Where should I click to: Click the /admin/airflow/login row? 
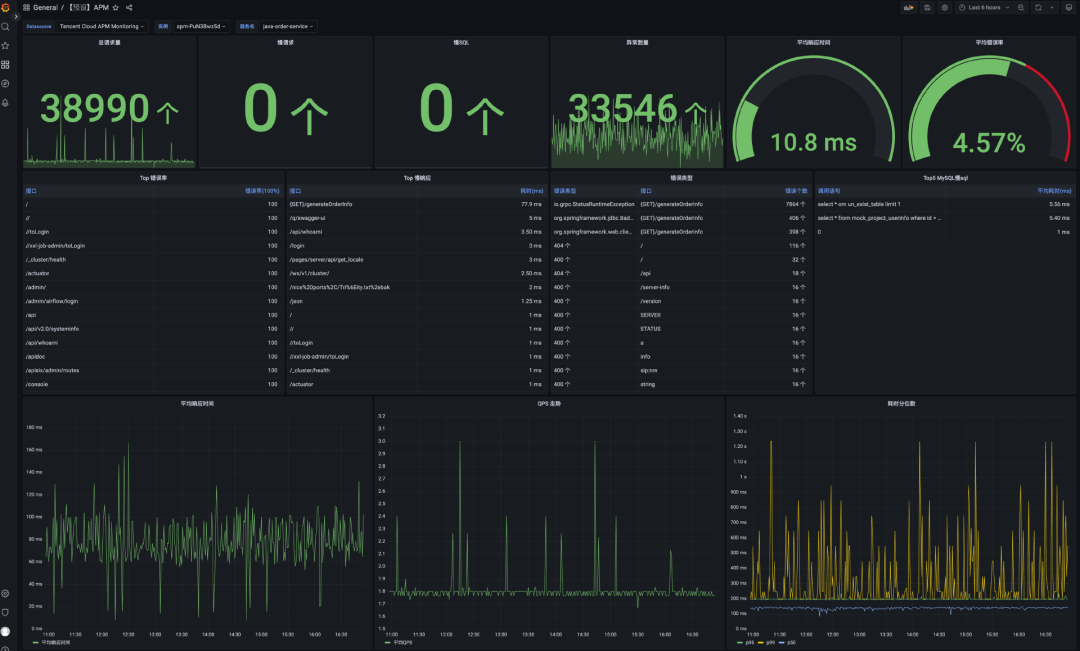[153, 301]
